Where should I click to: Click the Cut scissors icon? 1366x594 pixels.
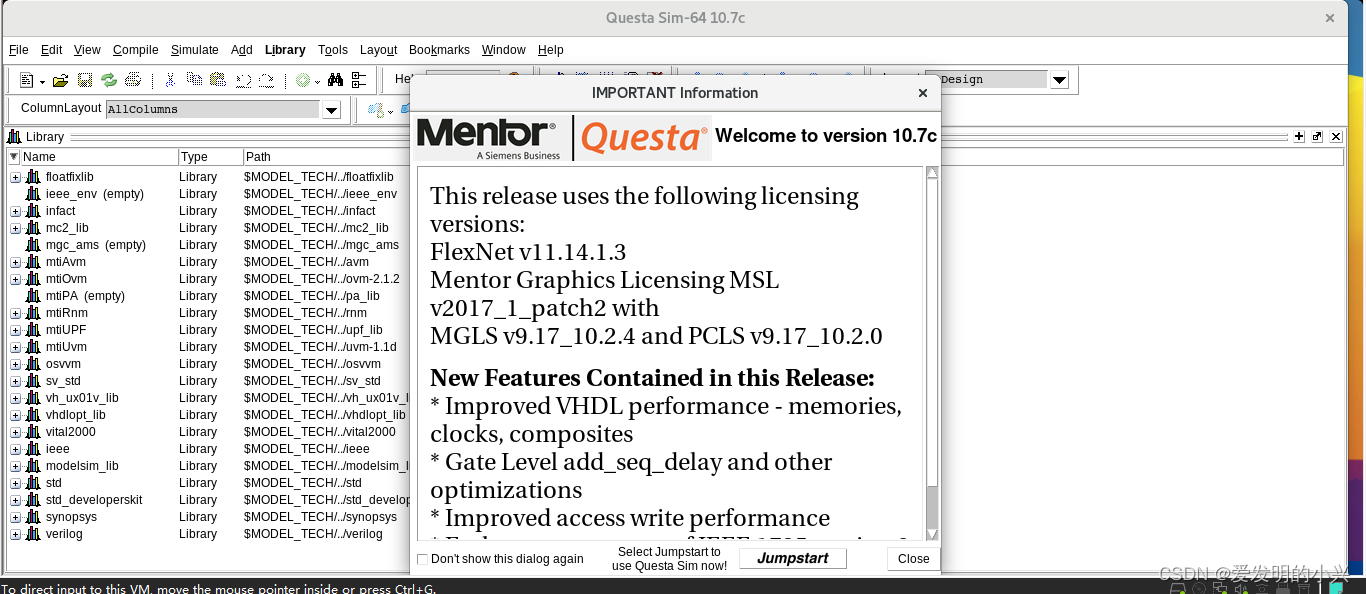170,80
